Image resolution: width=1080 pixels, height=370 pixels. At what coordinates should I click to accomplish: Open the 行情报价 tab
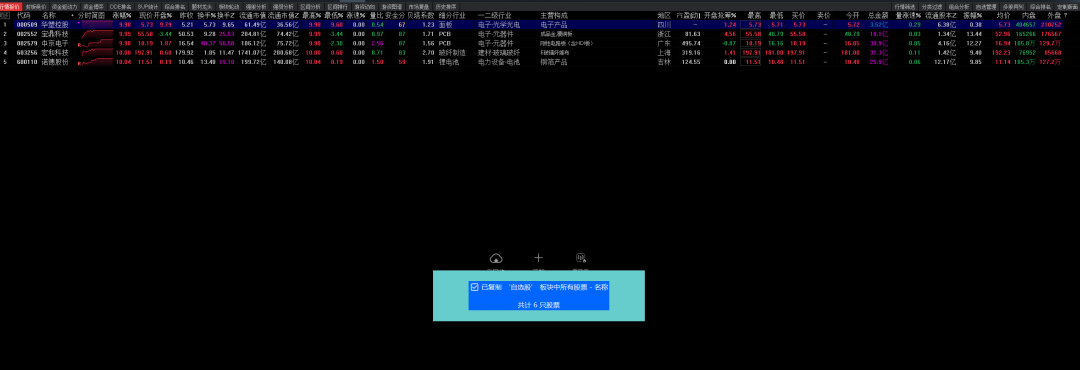tap(10, 6)
